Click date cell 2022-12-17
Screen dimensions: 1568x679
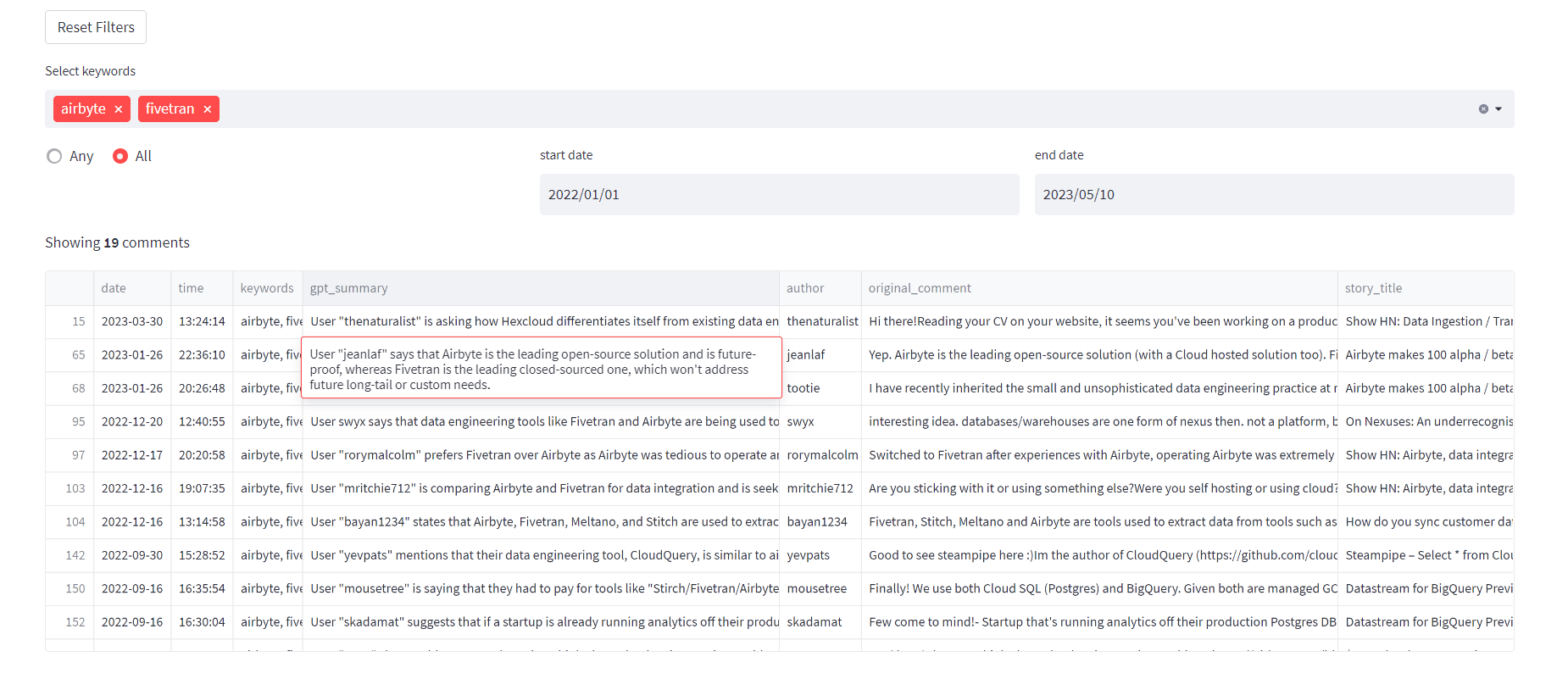coord(132,455)
